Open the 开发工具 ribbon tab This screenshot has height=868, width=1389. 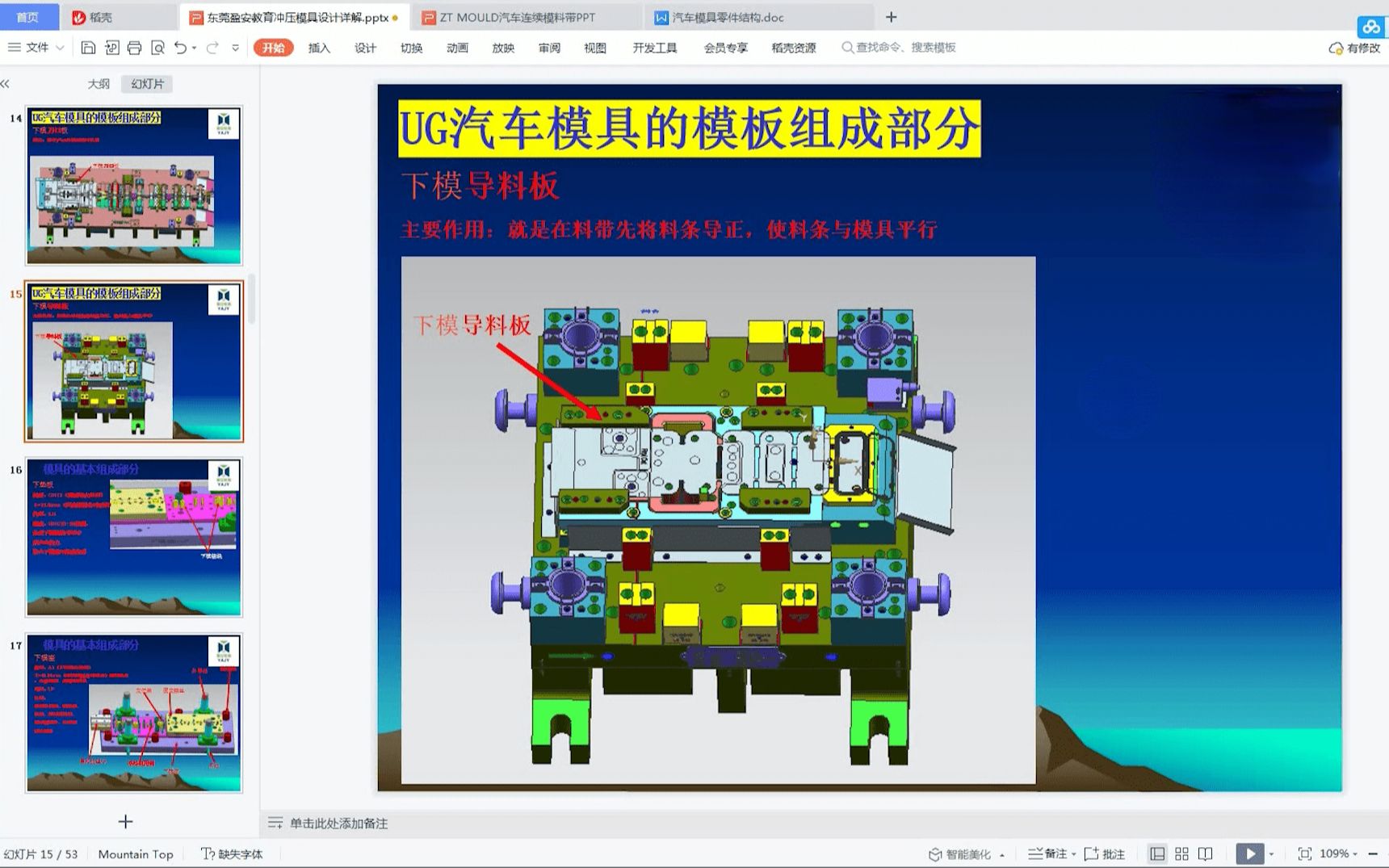pos(655,48)
